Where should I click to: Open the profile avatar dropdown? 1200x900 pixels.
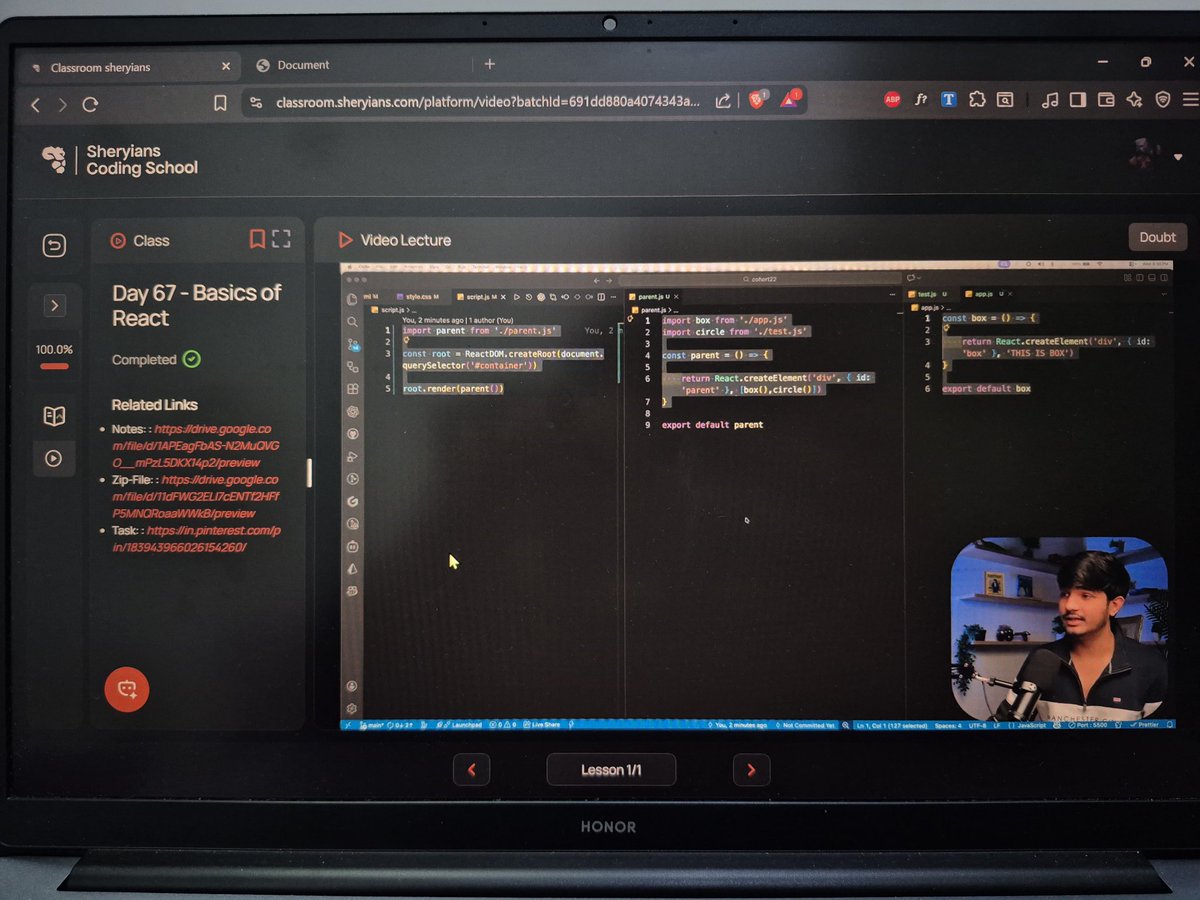[1155, 155]
